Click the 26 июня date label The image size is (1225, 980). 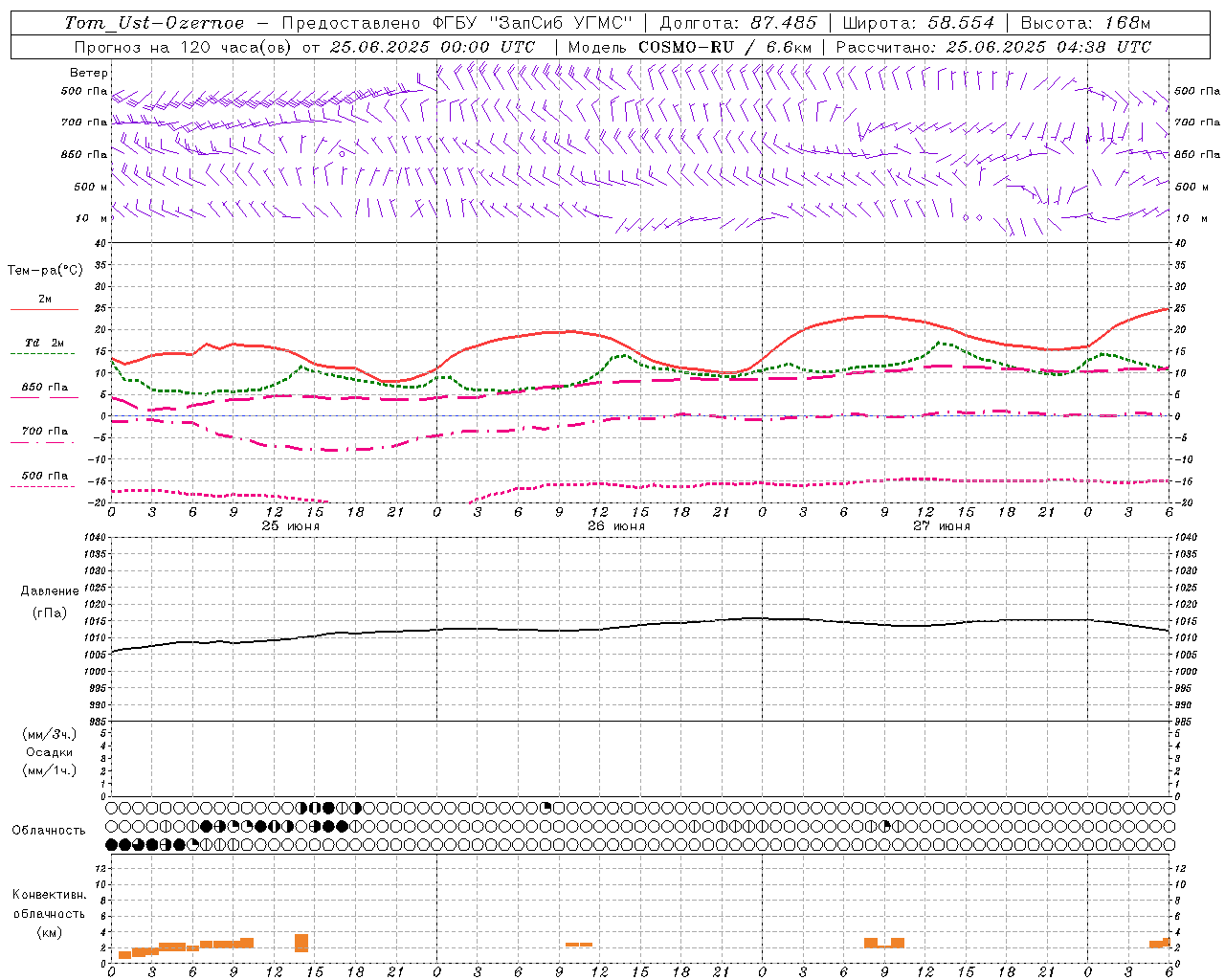(x=616, y=526)
